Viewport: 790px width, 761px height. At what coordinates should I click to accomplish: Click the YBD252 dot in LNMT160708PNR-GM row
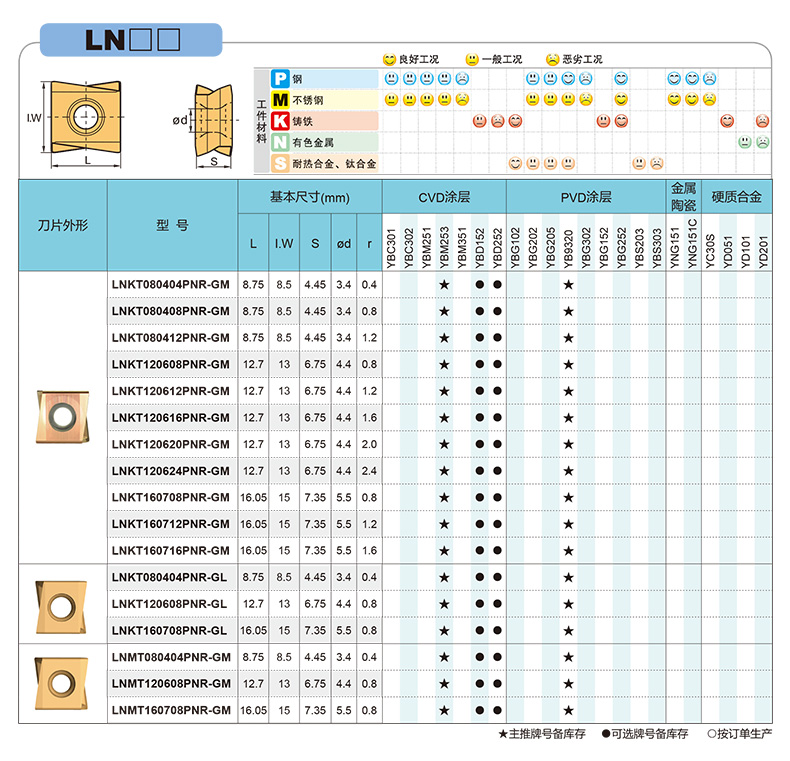[x=497, y=710]
